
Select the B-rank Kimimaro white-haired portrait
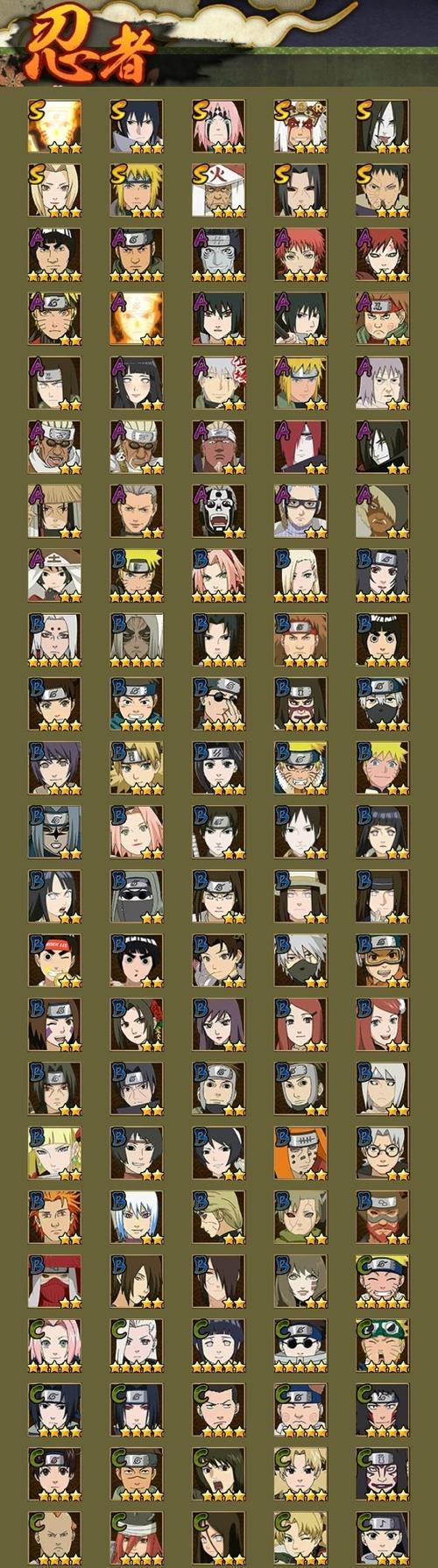pos(54,639)
